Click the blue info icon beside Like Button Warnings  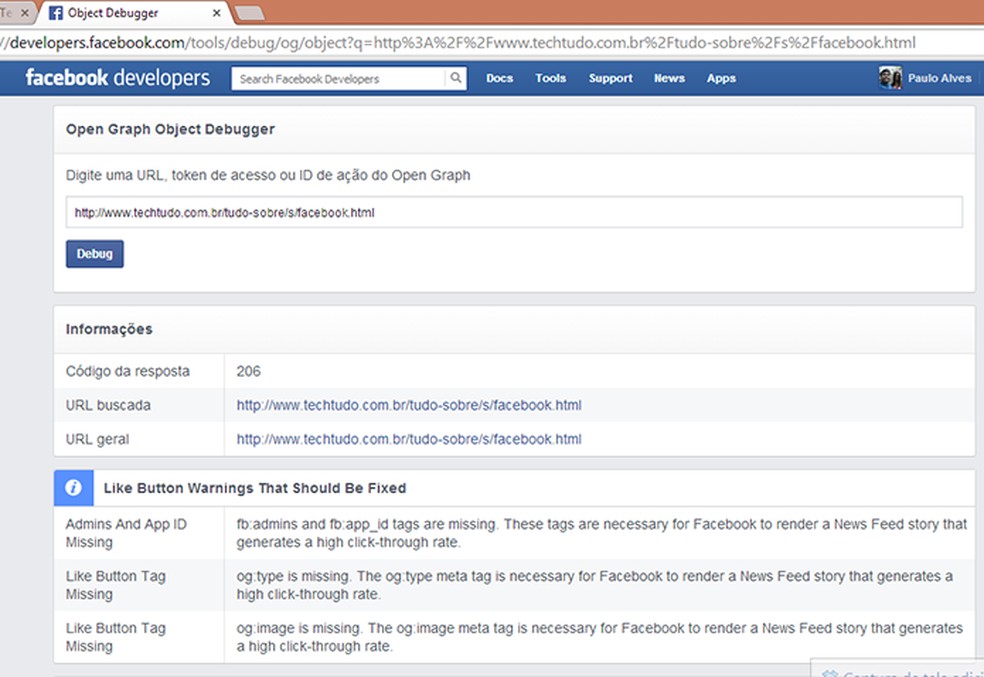73,488
